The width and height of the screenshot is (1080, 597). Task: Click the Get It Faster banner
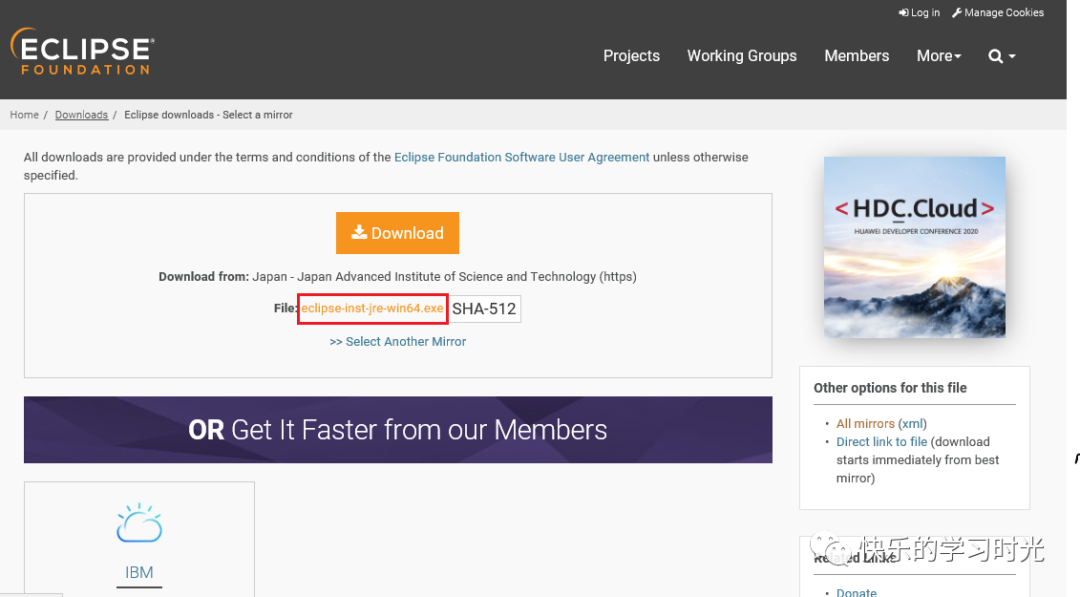coord(397,430)
